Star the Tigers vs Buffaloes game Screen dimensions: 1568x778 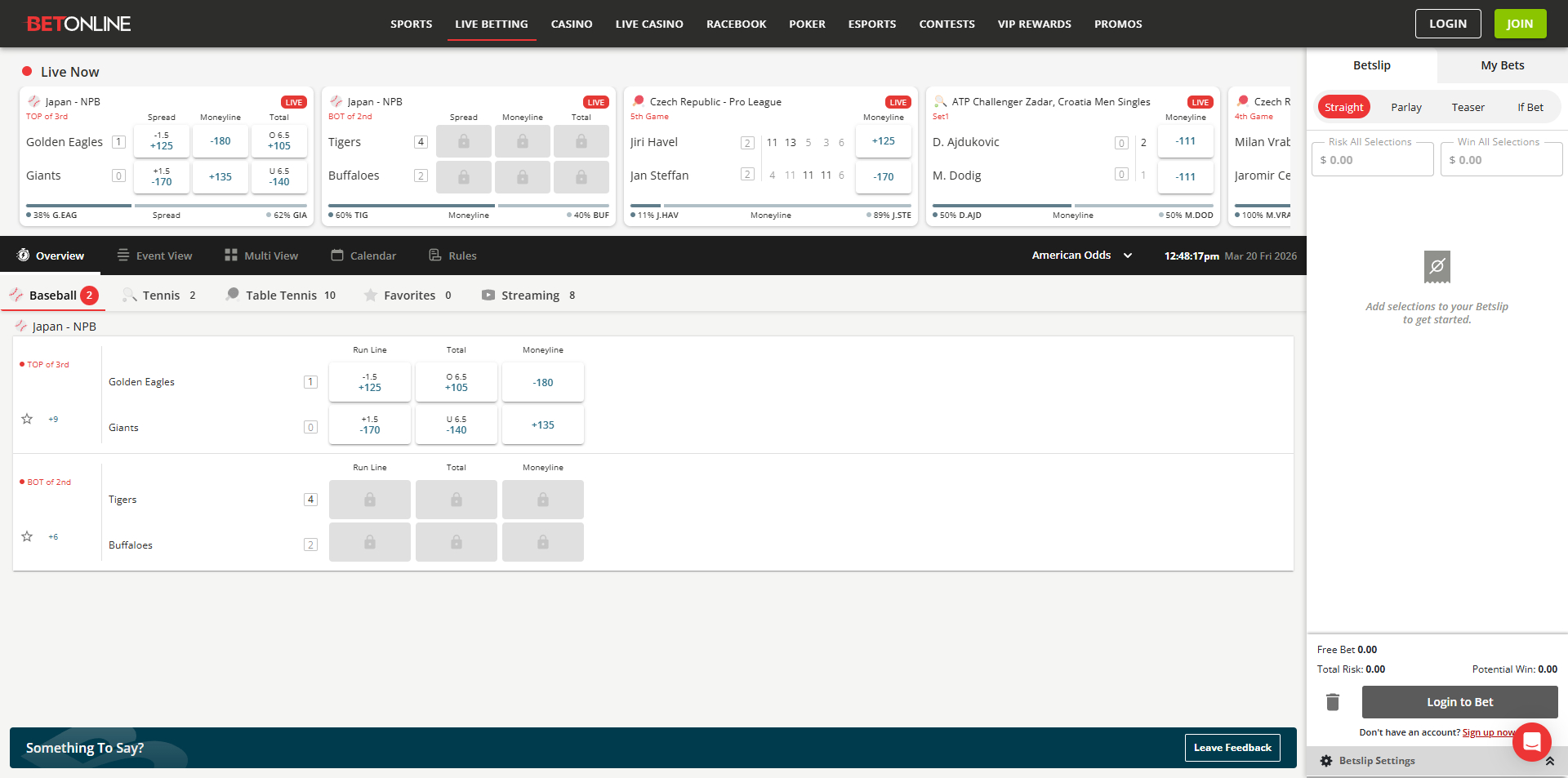tap(27, 536)
